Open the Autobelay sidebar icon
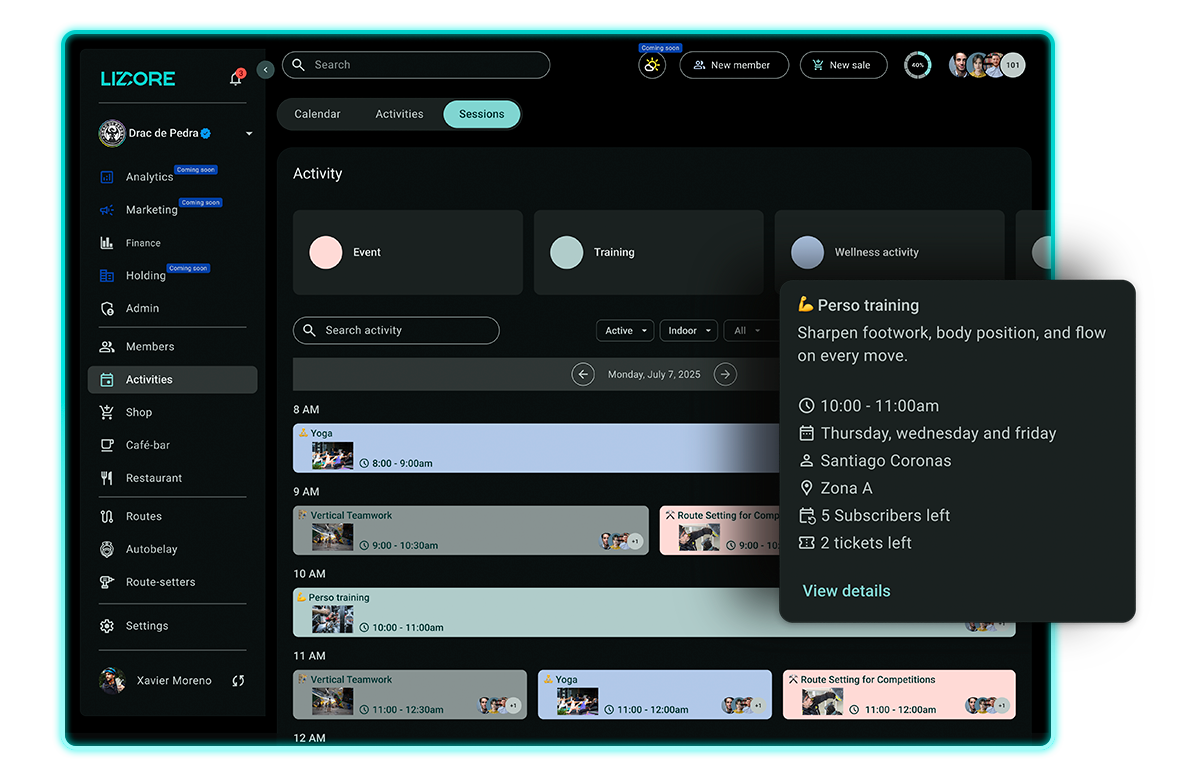 [107, 549]
